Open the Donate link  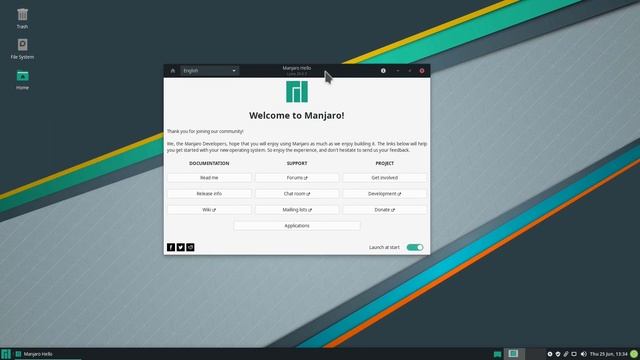point(384,209)
